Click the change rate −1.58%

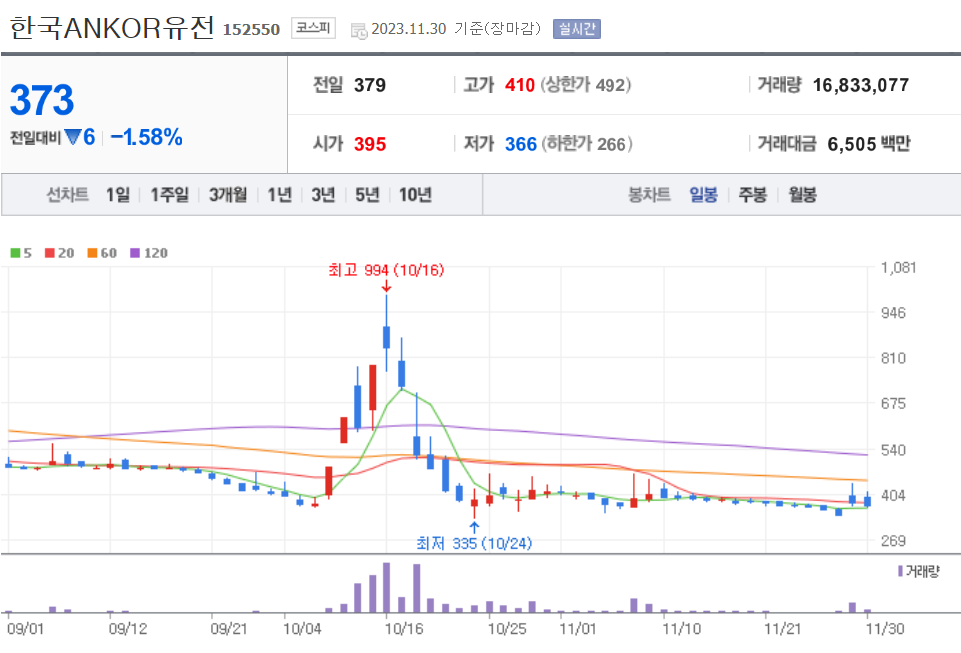click(146, 137)
